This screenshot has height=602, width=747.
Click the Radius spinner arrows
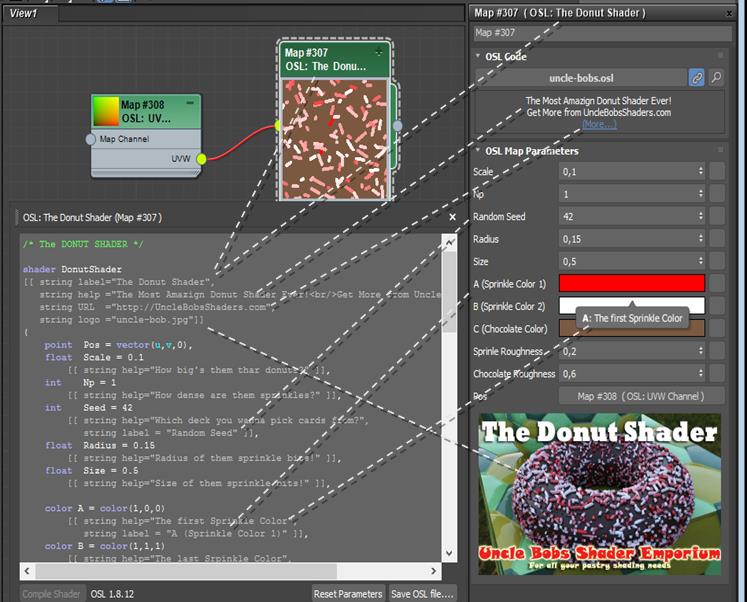click(x=700, y=238)
